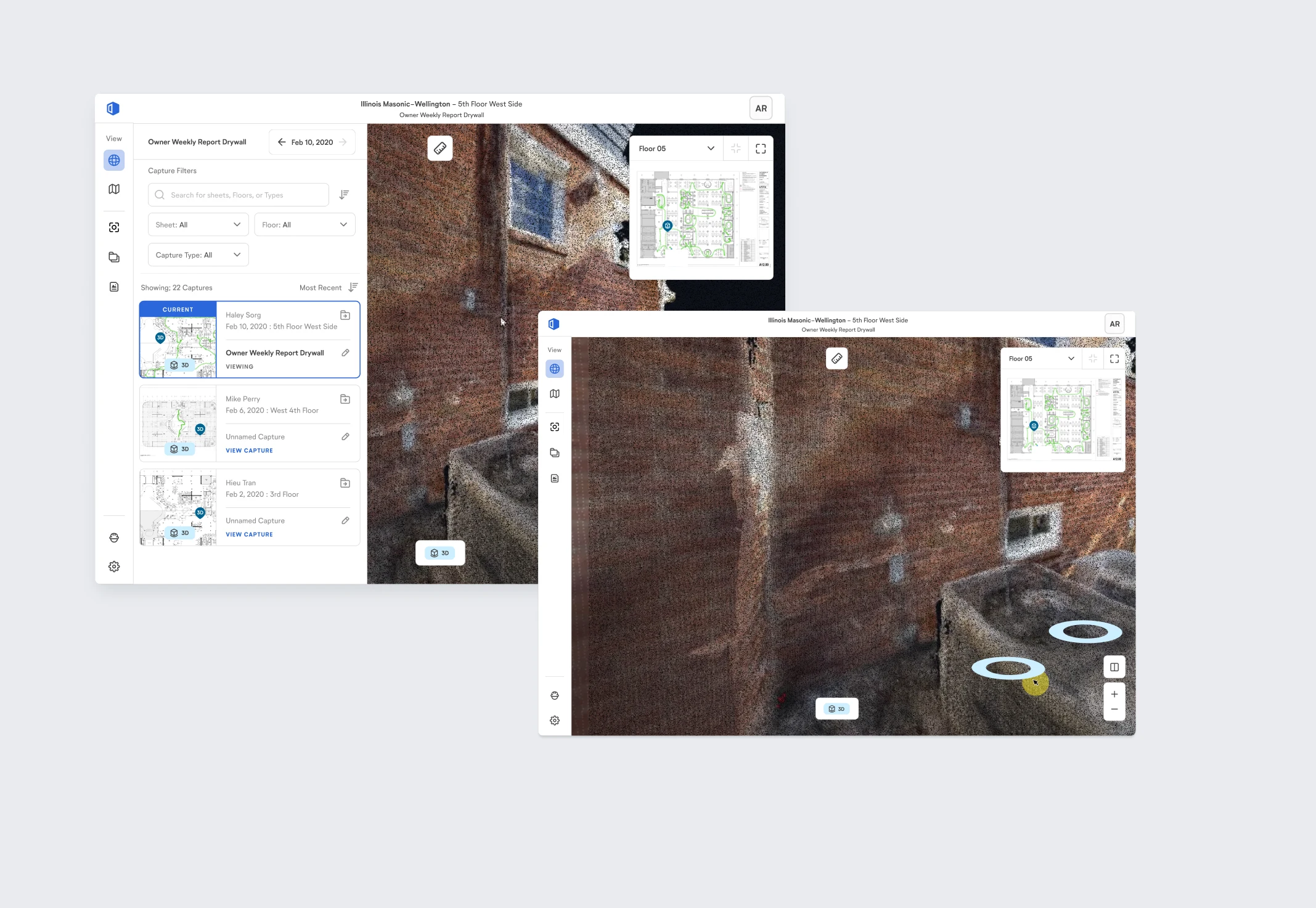Click the hard hat icon in left sidebar

(114, 538)
